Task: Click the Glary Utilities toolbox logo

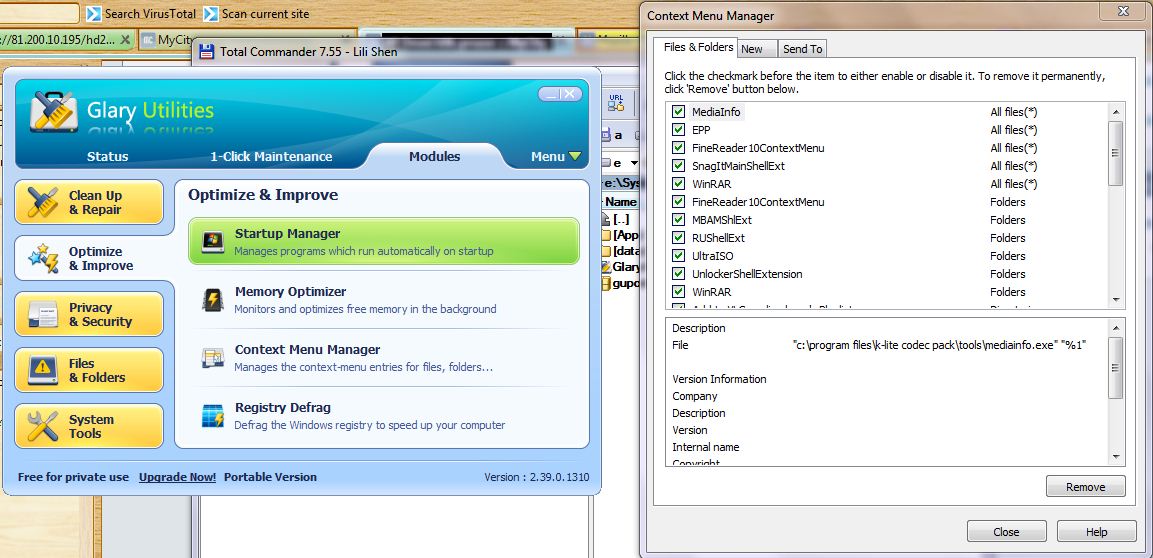Action: click(x=54, y=112)
